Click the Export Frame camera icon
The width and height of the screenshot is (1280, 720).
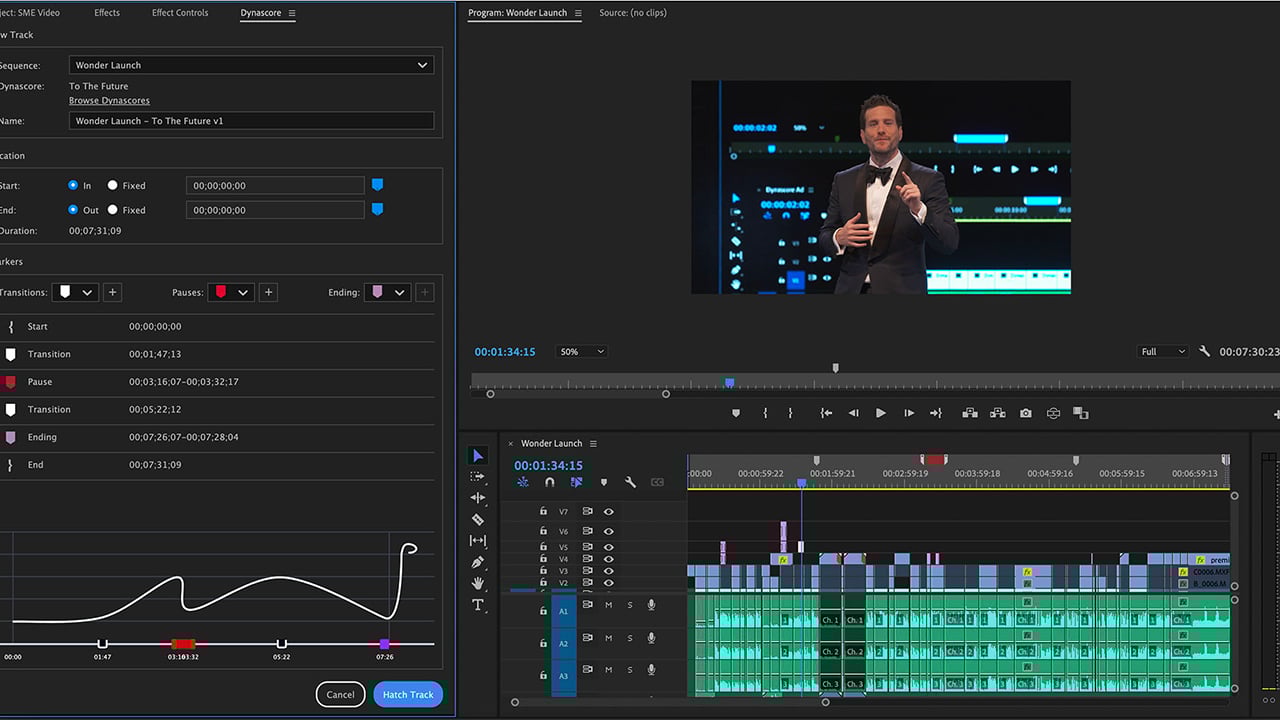1025,413
